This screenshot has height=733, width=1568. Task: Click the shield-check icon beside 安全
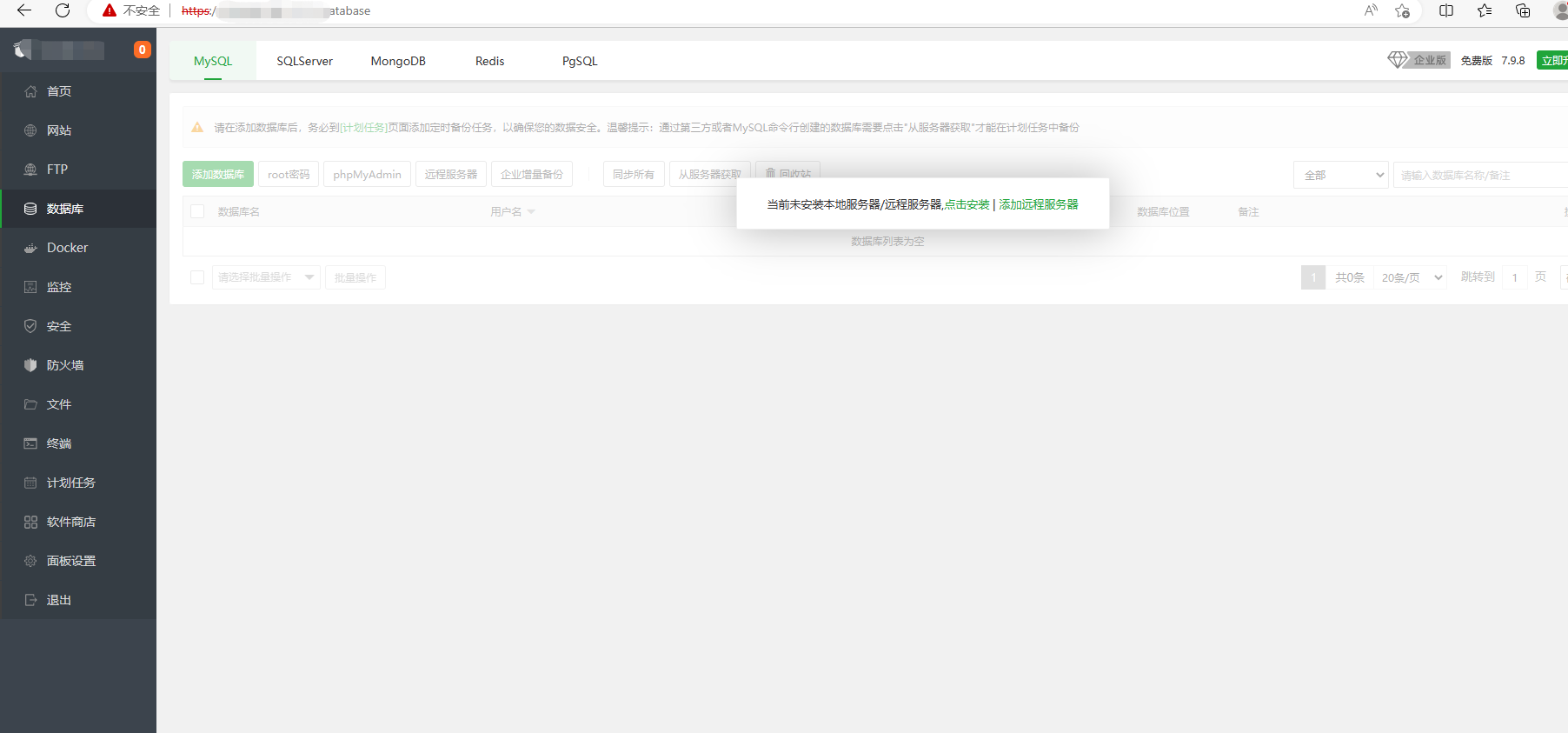coord(30,326)
